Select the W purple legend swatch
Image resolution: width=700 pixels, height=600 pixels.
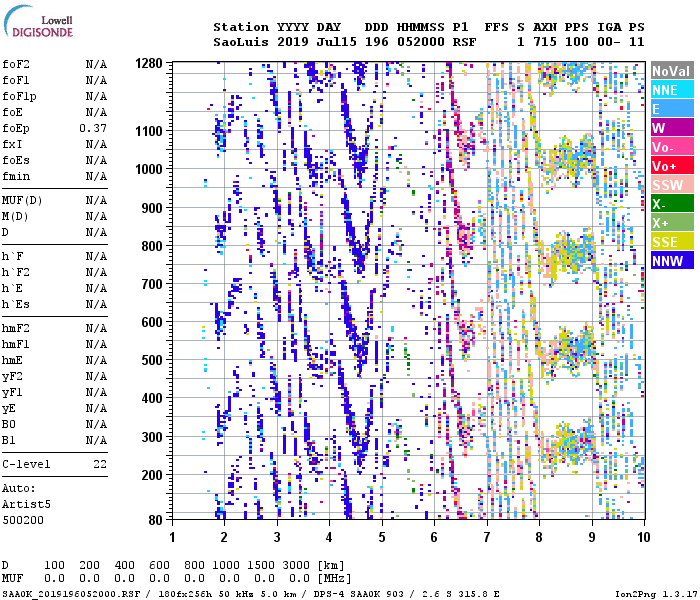pyautogui.click(x=672, y=128)
